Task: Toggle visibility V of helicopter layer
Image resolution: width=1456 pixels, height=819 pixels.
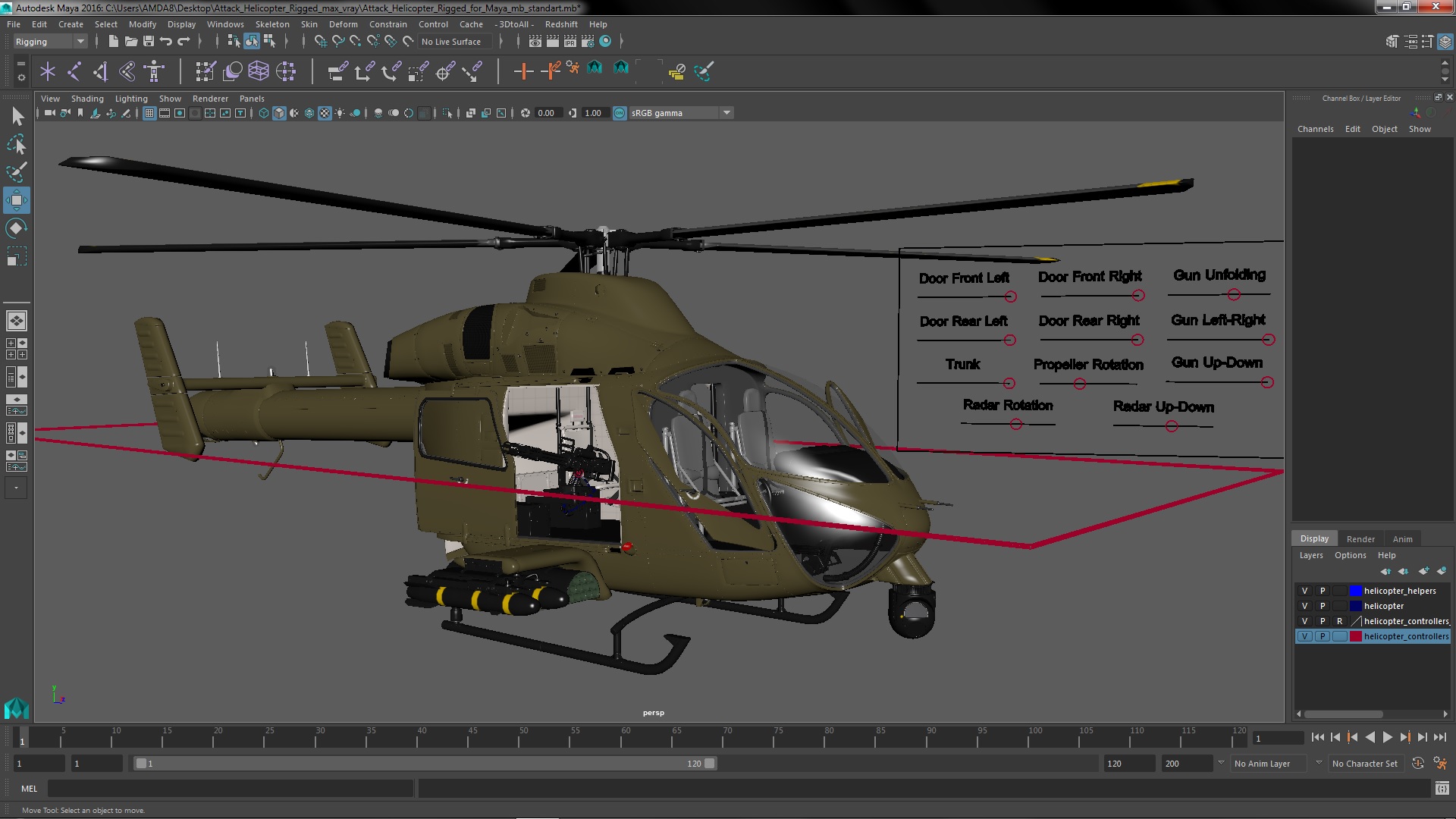Action: pyautogui.click(x=1304, y=606)
